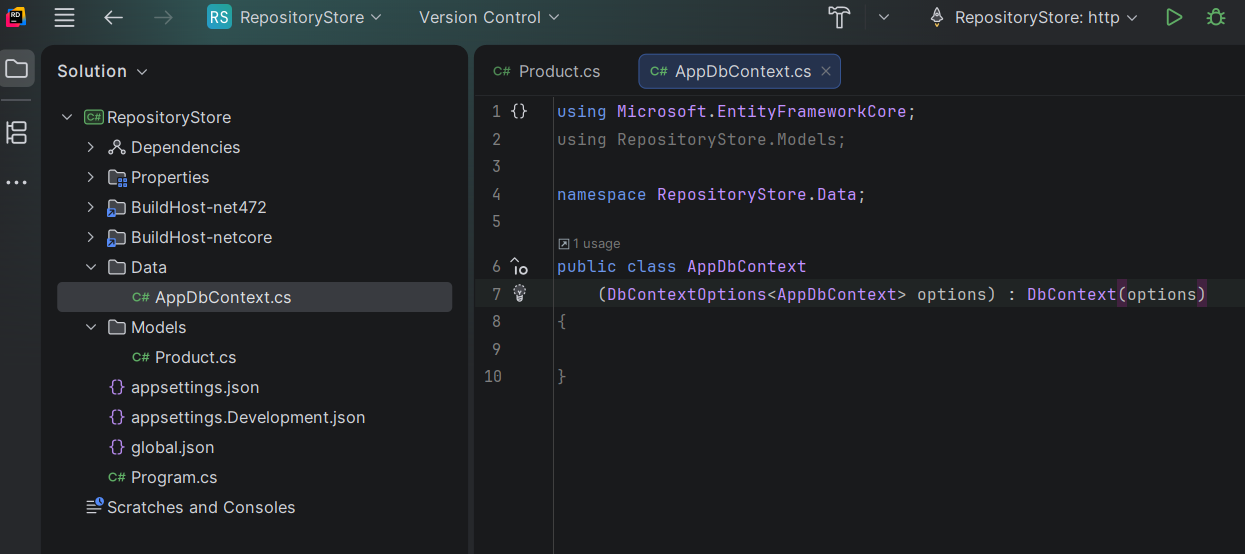
Task: Open the Structure tool window icon
Action: pos(16,132)
